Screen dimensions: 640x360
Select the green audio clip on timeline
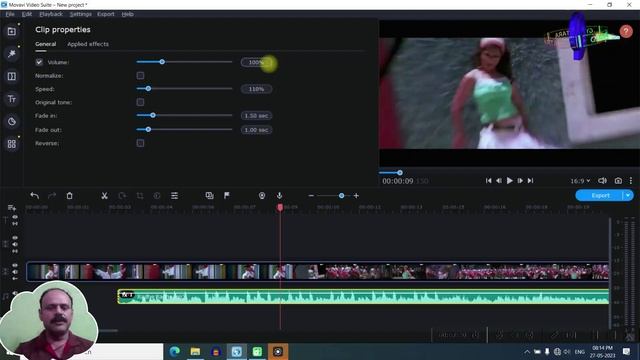click(x=363, y=297)
